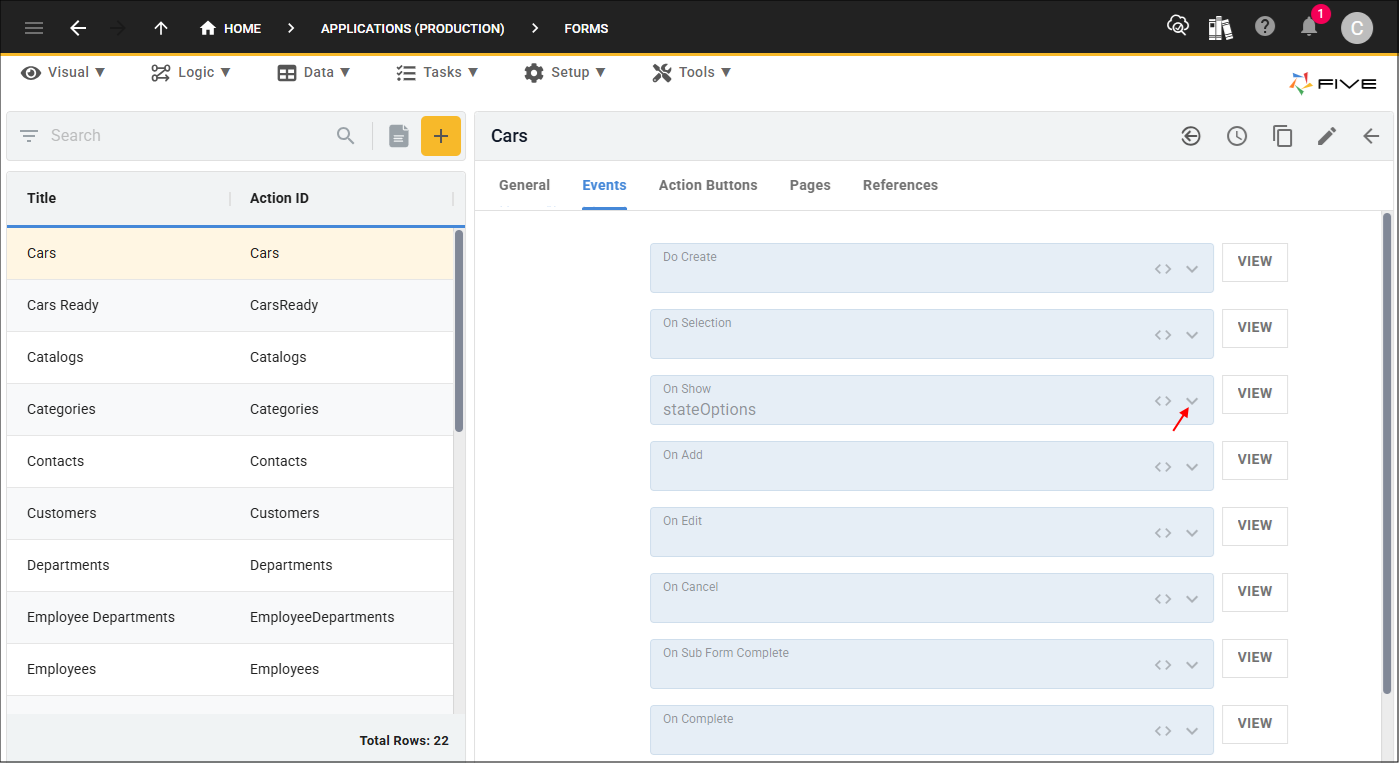Open the user avatar C
This screenshot has height=763, width=1399.
[1357, 28]
